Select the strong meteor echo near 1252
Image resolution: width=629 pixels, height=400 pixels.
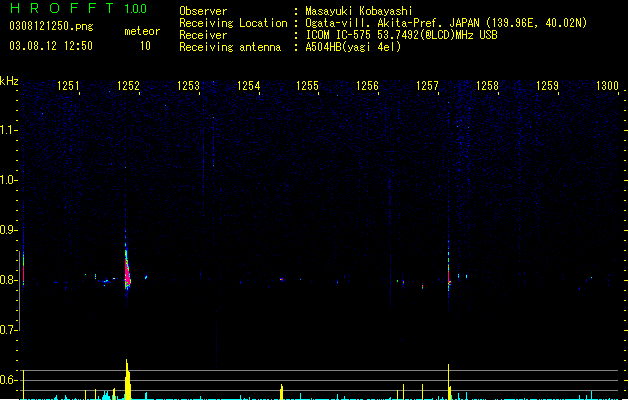[127, 267]
